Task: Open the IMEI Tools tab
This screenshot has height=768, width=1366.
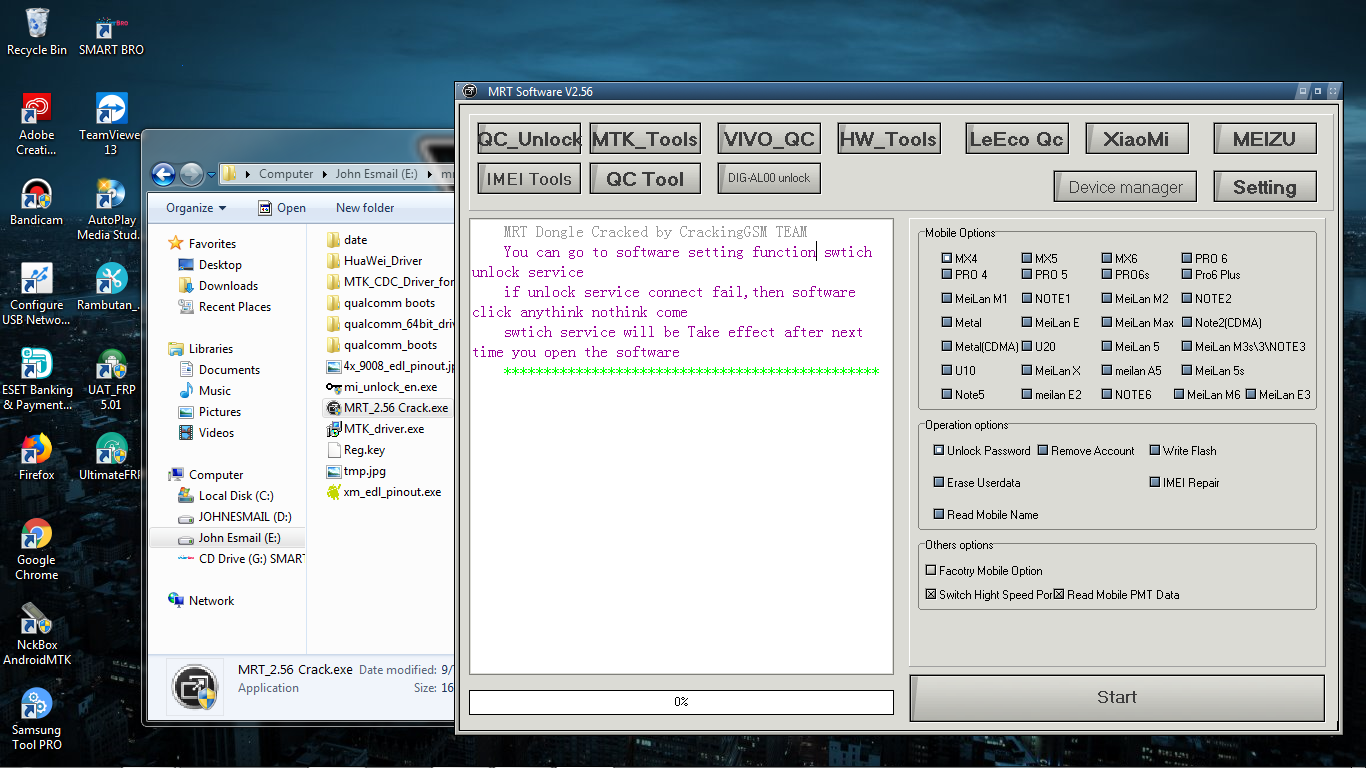Action: 529,179
